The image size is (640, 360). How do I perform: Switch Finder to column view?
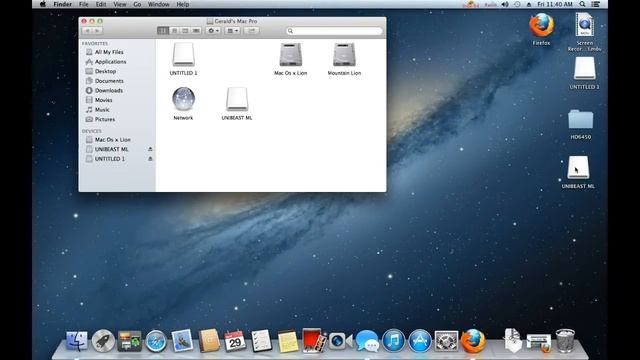185,31
